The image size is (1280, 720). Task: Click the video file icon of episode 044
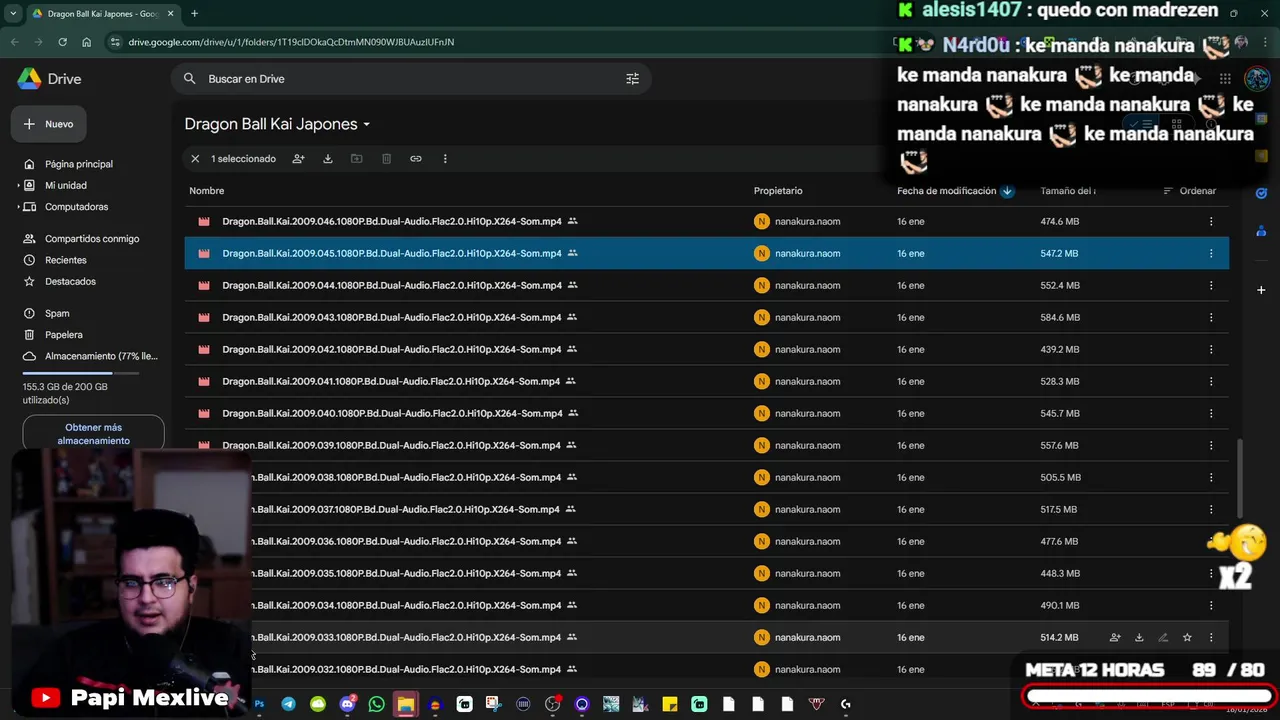click(204, 285)
